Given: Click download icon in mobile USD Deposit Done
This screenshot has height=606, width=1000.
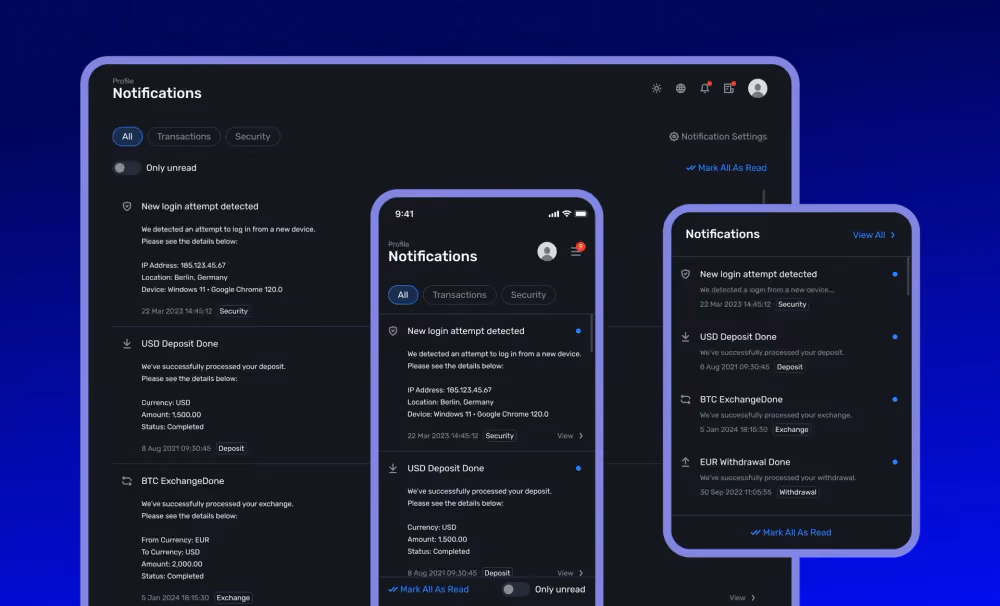Looking at the screenshot, I should point(393,468).
